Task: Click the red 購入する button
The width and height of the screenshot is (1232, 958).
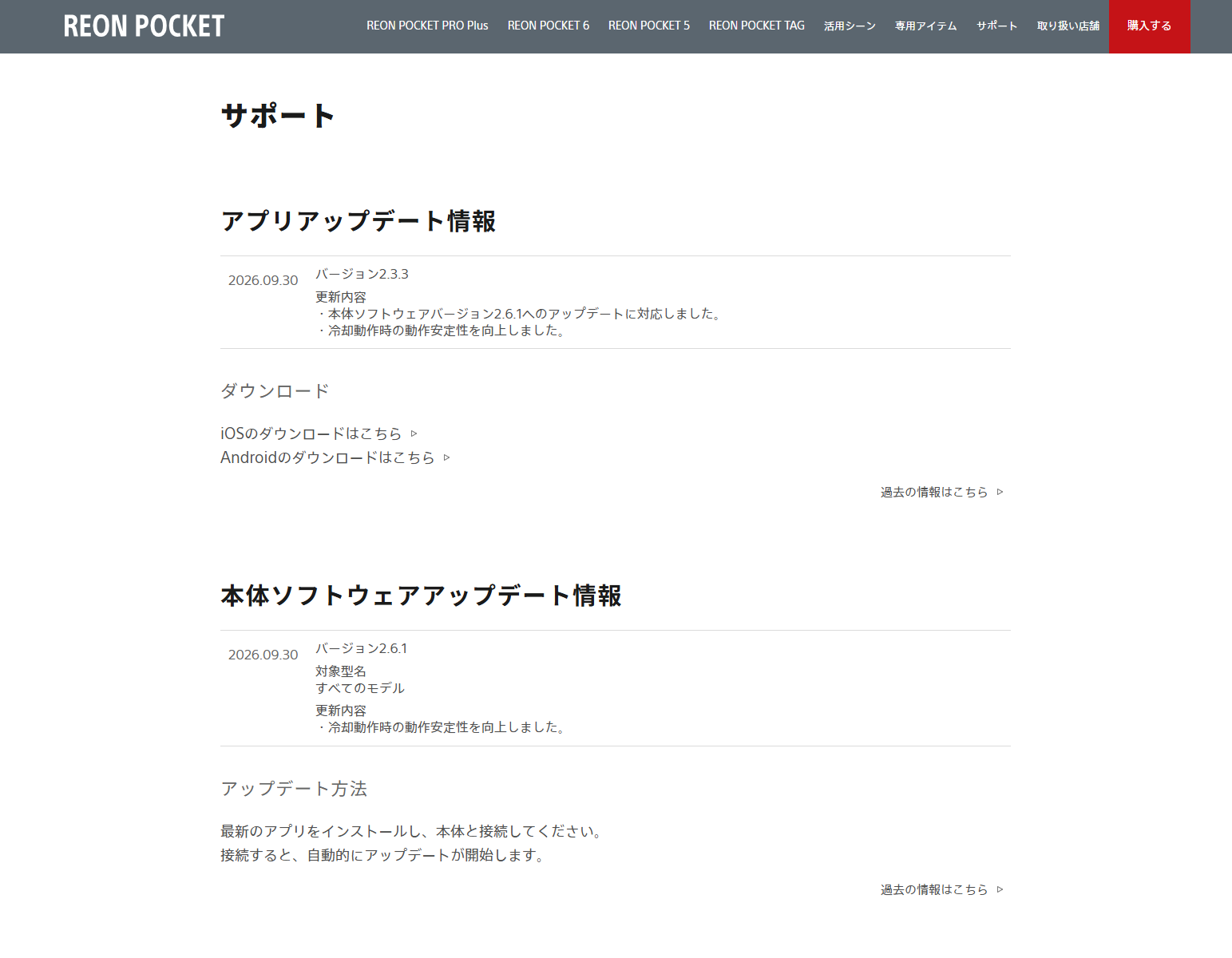Action: point(1150,26)
